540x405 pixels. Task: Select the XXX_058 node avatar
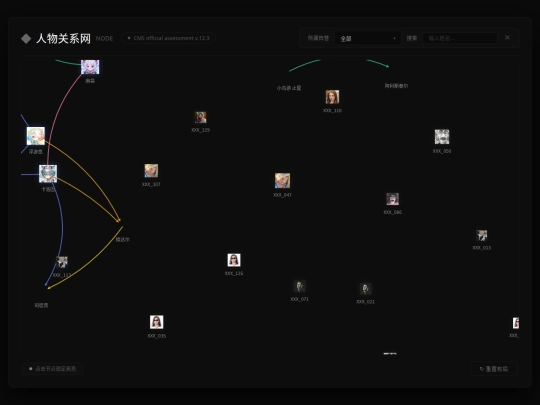[442, 137]
